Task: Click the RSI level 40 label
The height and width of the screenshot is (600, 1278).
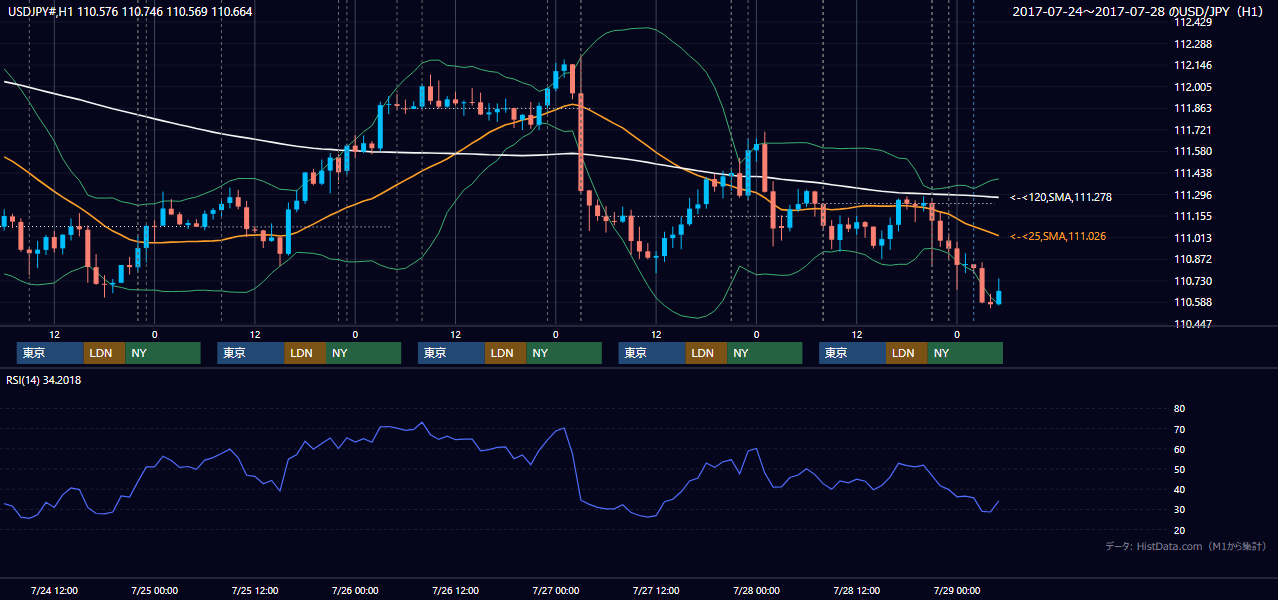Action: 1179,489
